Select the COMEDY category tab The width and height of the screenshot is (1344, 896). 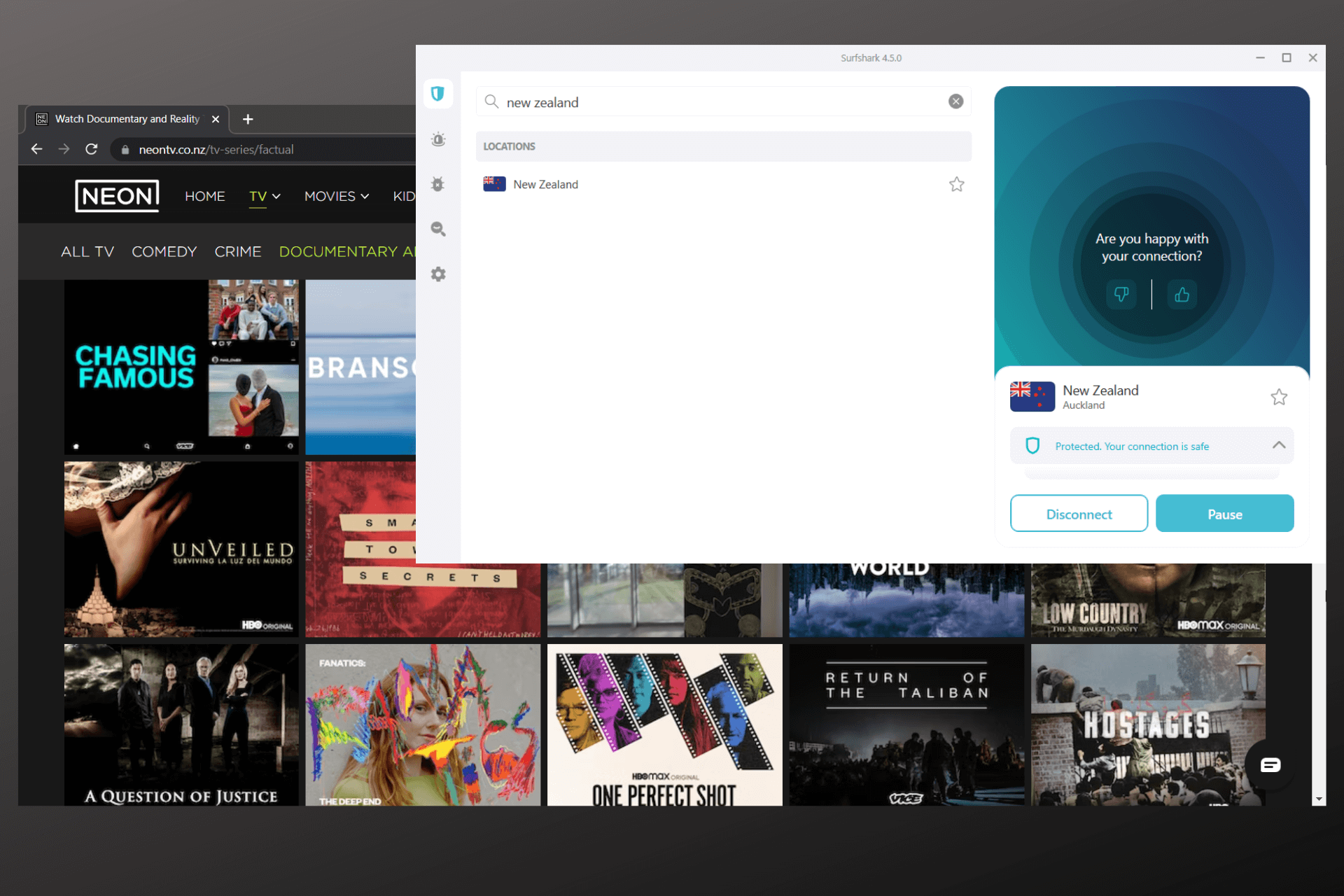pos(164,252)
